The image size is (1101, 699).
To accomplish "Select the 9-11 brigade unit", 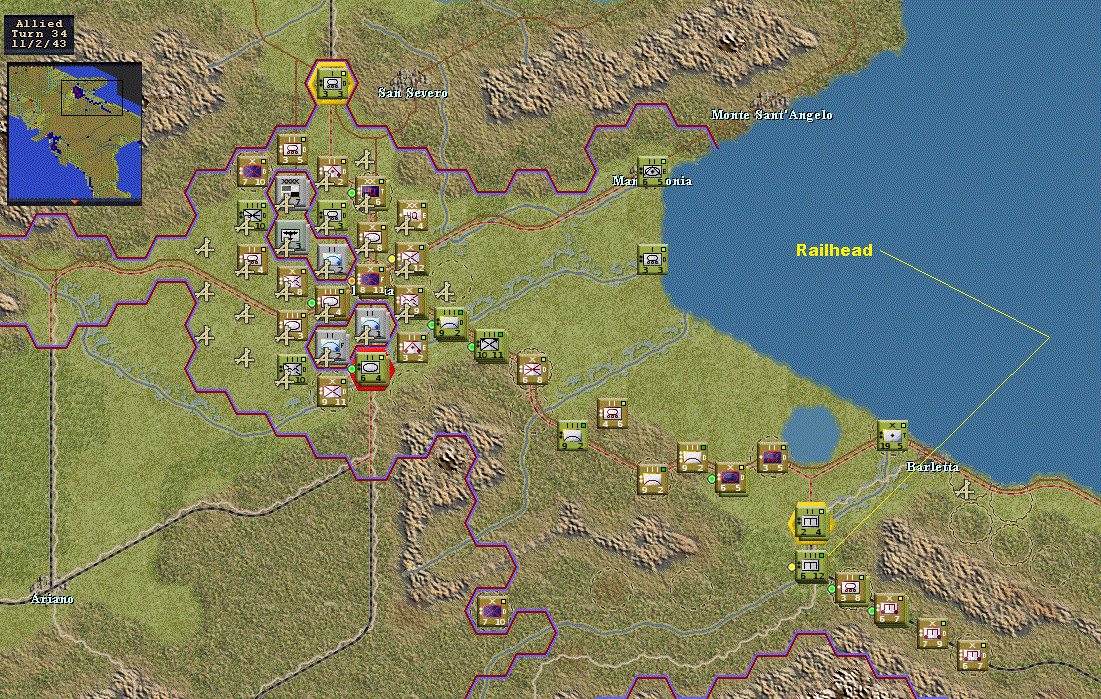I will coord(332,391).
